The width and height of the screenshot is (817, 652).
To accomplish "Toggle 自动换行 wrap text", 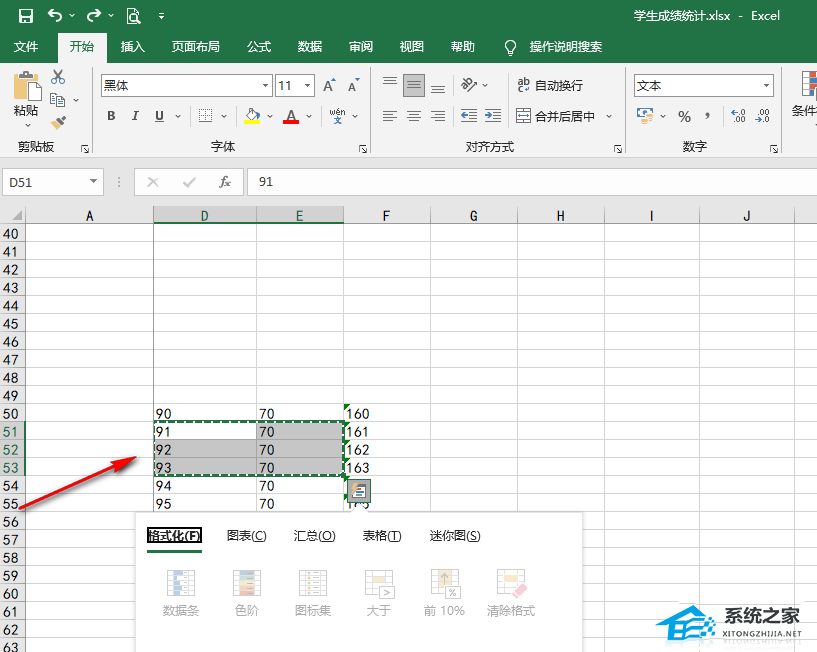I will pyautogui.click(x=549, y=86).
